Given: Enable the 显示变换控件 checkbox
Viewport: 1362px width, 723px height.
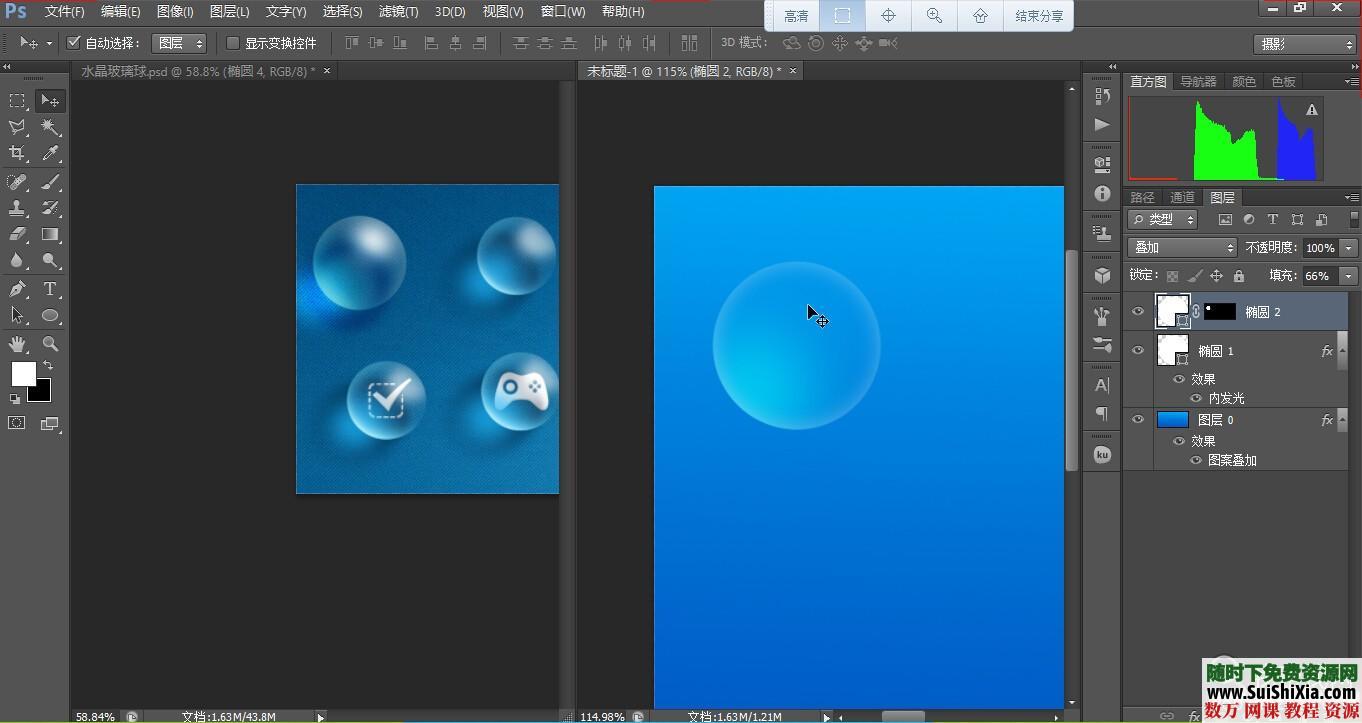Looking at the screenshot, I should pyautogui.click(x=233, y=43).
